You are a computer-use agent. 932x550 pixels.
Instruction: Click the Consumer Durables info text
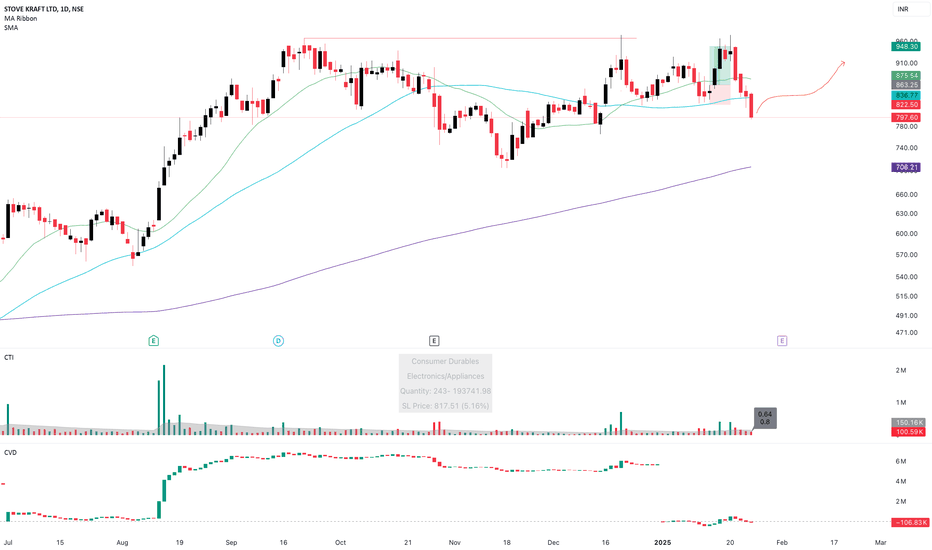pos(445,362)
